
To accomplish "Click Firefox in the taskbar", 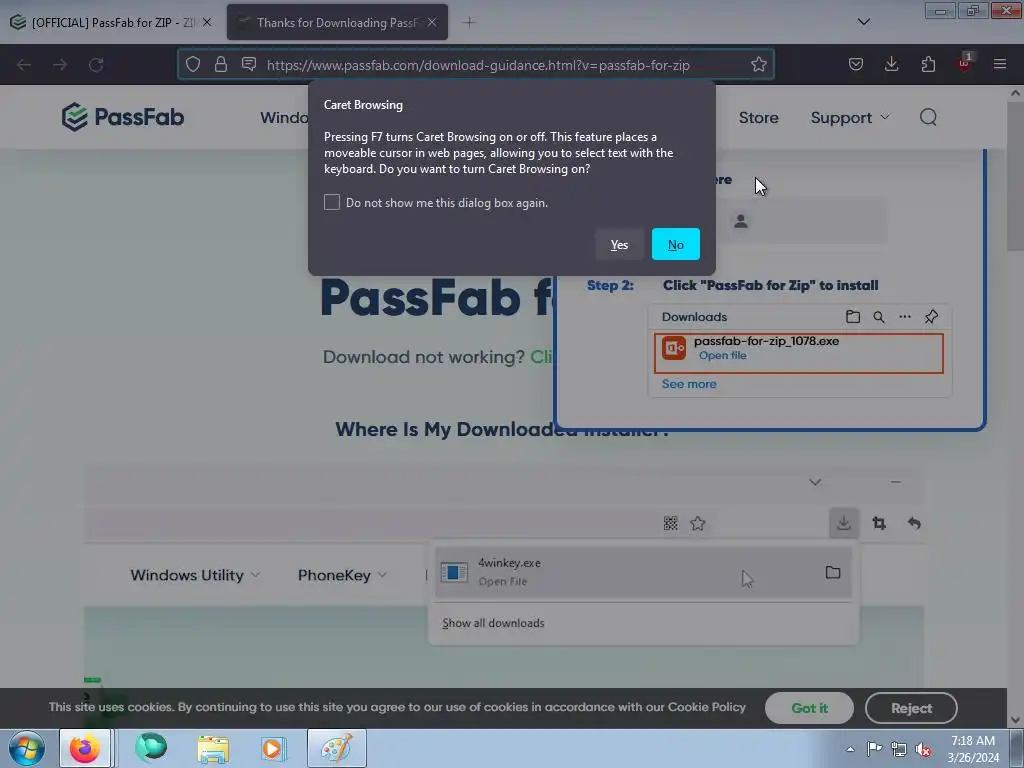I will pos(85,748).
